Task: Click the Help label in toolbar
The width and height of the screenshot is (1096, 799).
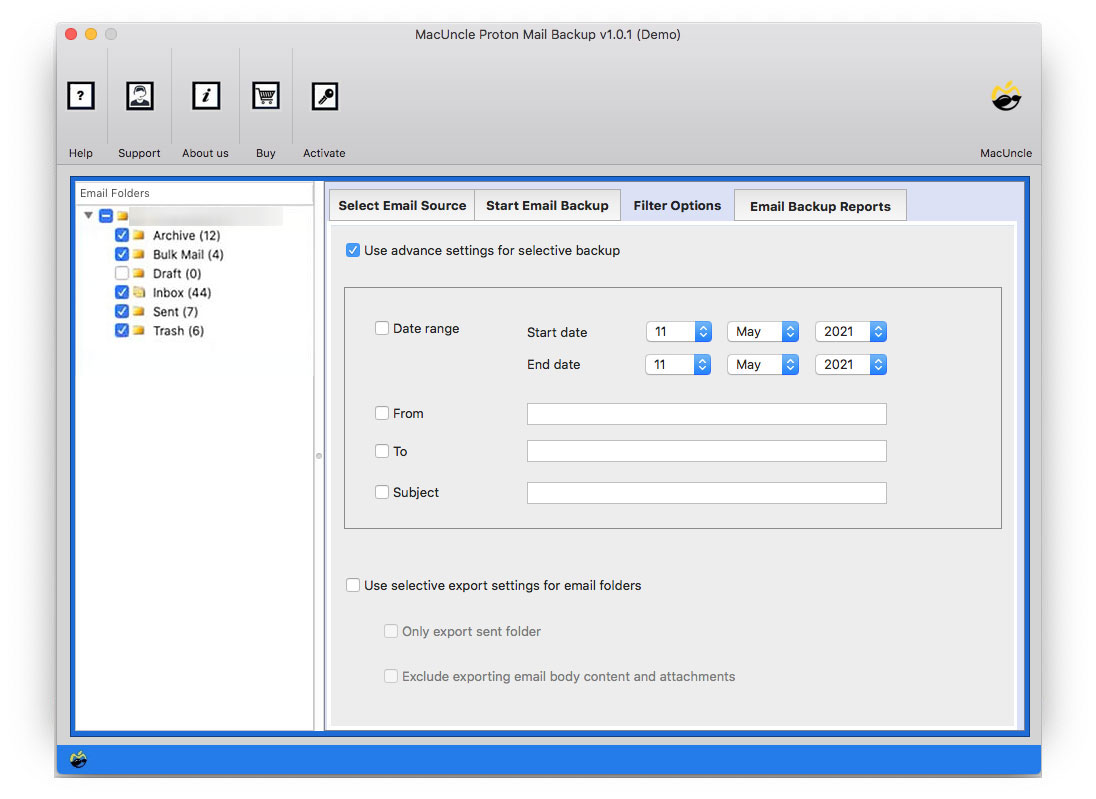Action: click(x=80, y=153)
